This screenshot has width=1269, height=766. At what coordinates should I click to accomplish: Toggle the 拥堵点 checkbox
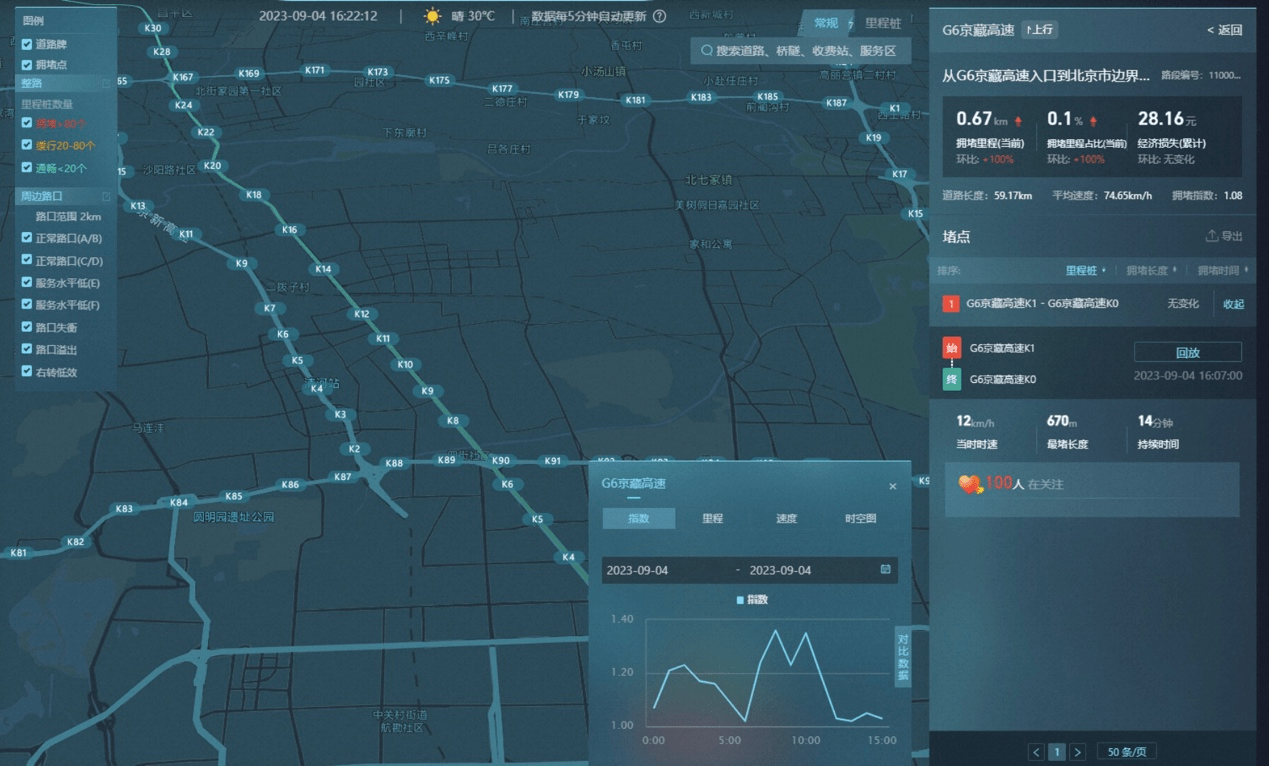point(27,64)
